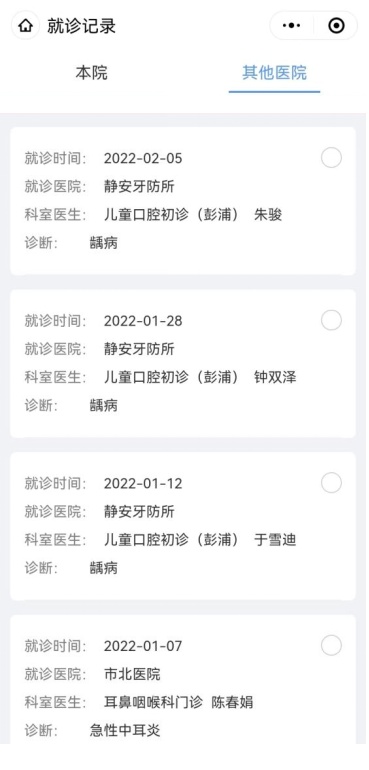Click 龋病 diagnosis in the 2022-01-12 record
Viewport: 369px width, 770px height.
pyautogui.click(x=104, y=568)
